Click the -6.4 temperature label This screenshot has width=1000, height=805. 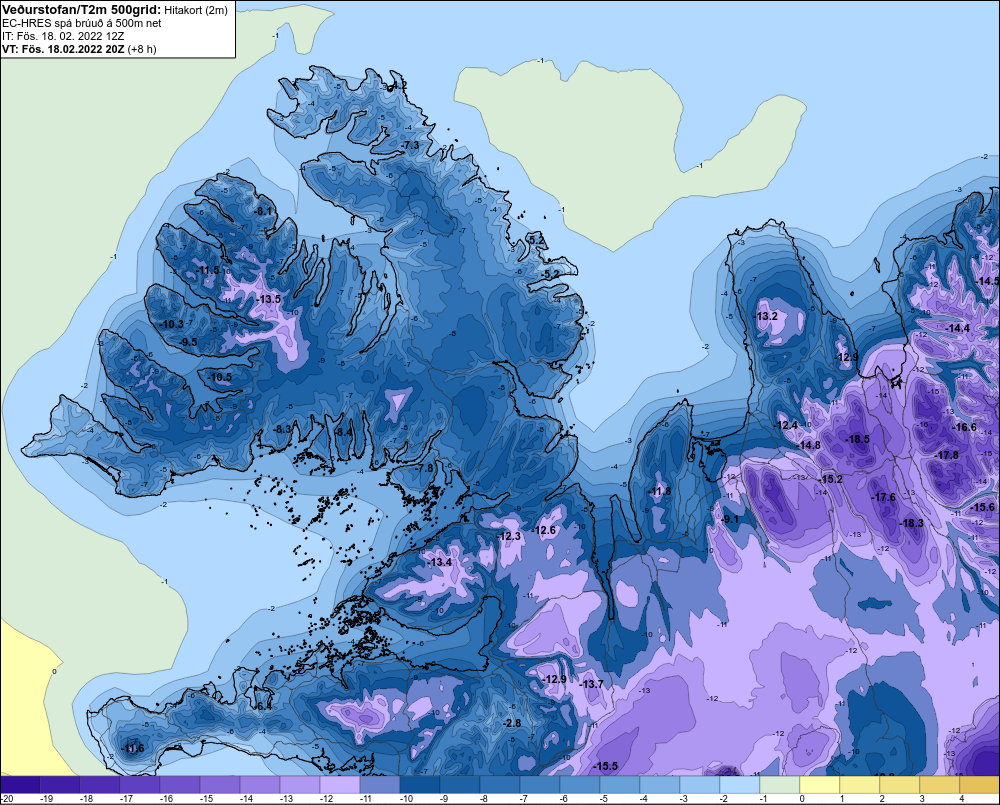[263, 706]
